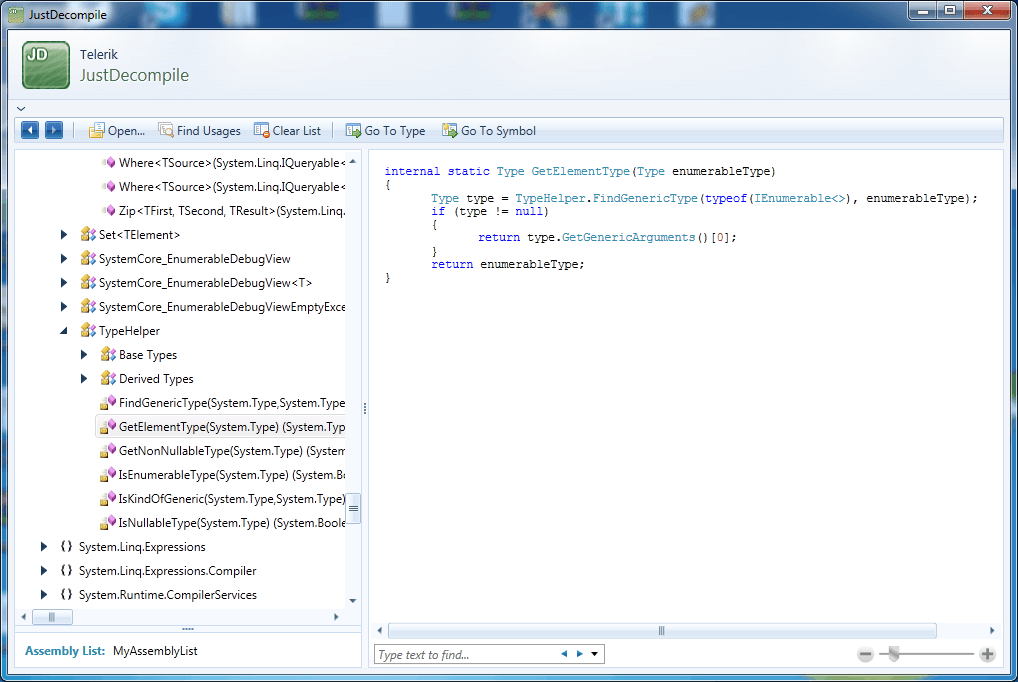Image resolution: width=1018 pixels, height=682 pixels.
Task: Select IsKindOfGeneric(System.Type,System.Type) in the tree
Action: tap(221, 499)
